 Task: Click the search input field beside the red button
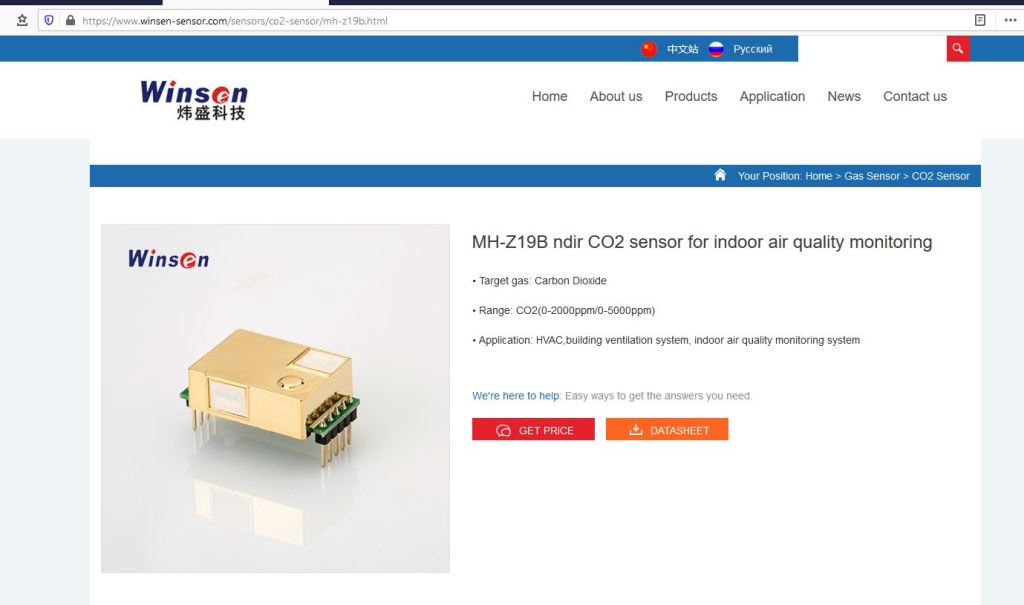point(872,48)
